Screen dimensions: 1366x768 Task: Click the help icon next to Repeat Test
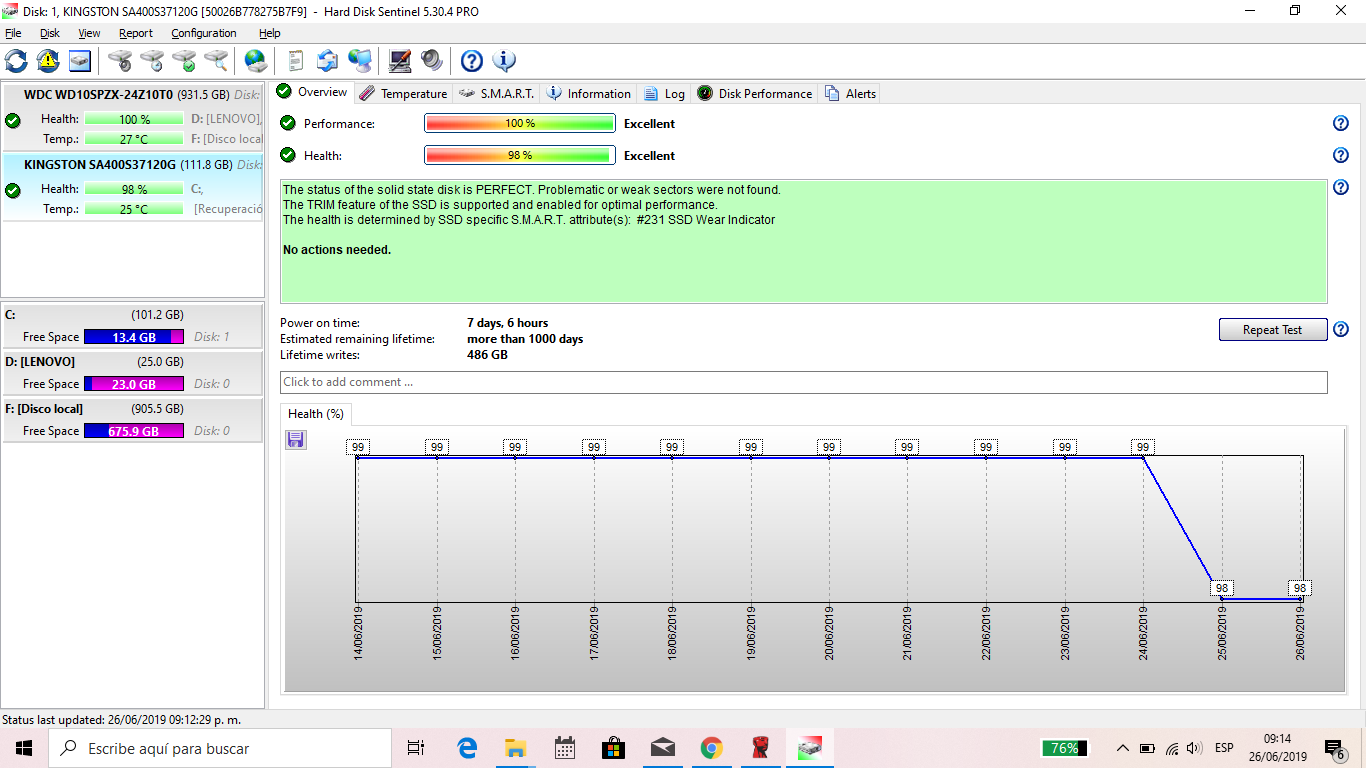[x=1341, y=329]
